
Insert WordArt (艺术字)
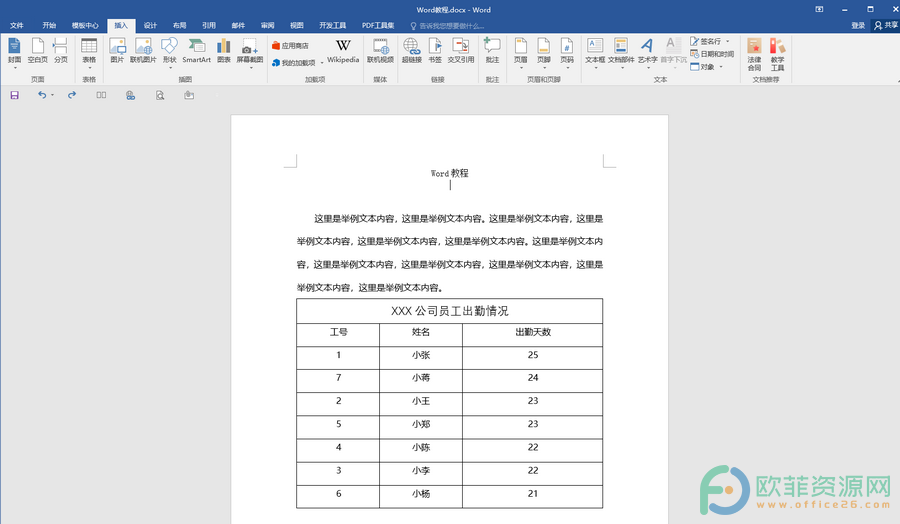(647, 52)
